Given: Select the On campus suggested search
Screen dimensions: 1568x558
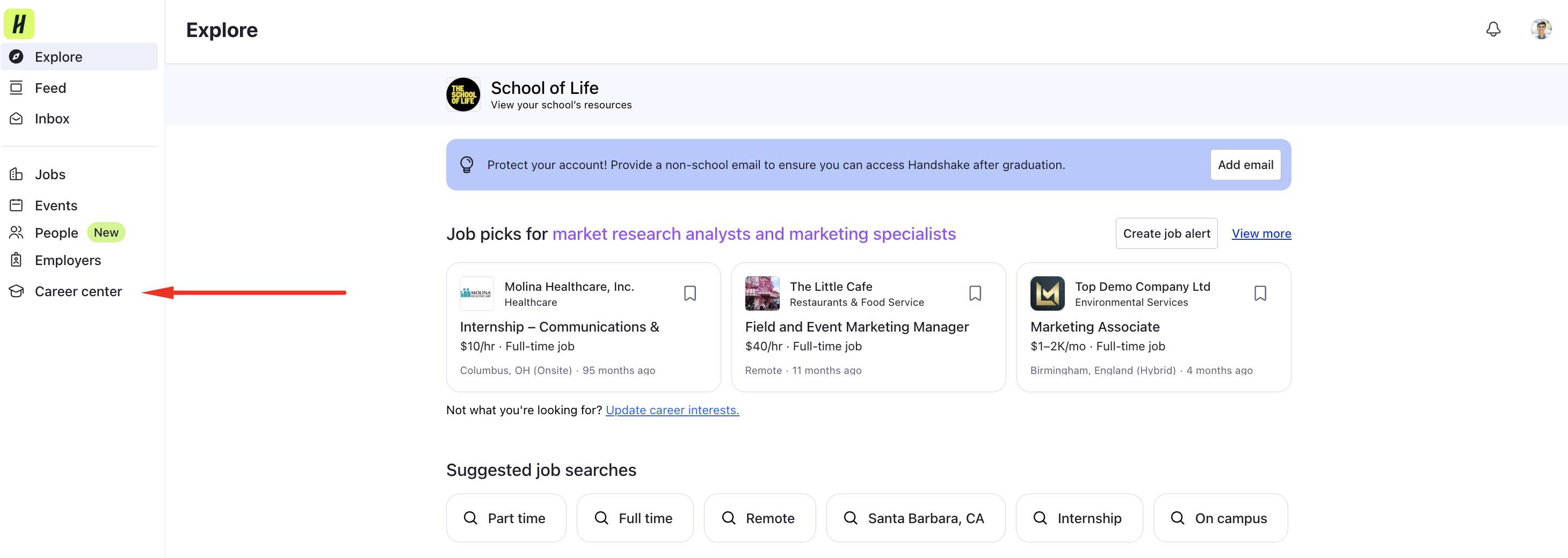Looking at the screenshot, I should tap(1220, 518).
